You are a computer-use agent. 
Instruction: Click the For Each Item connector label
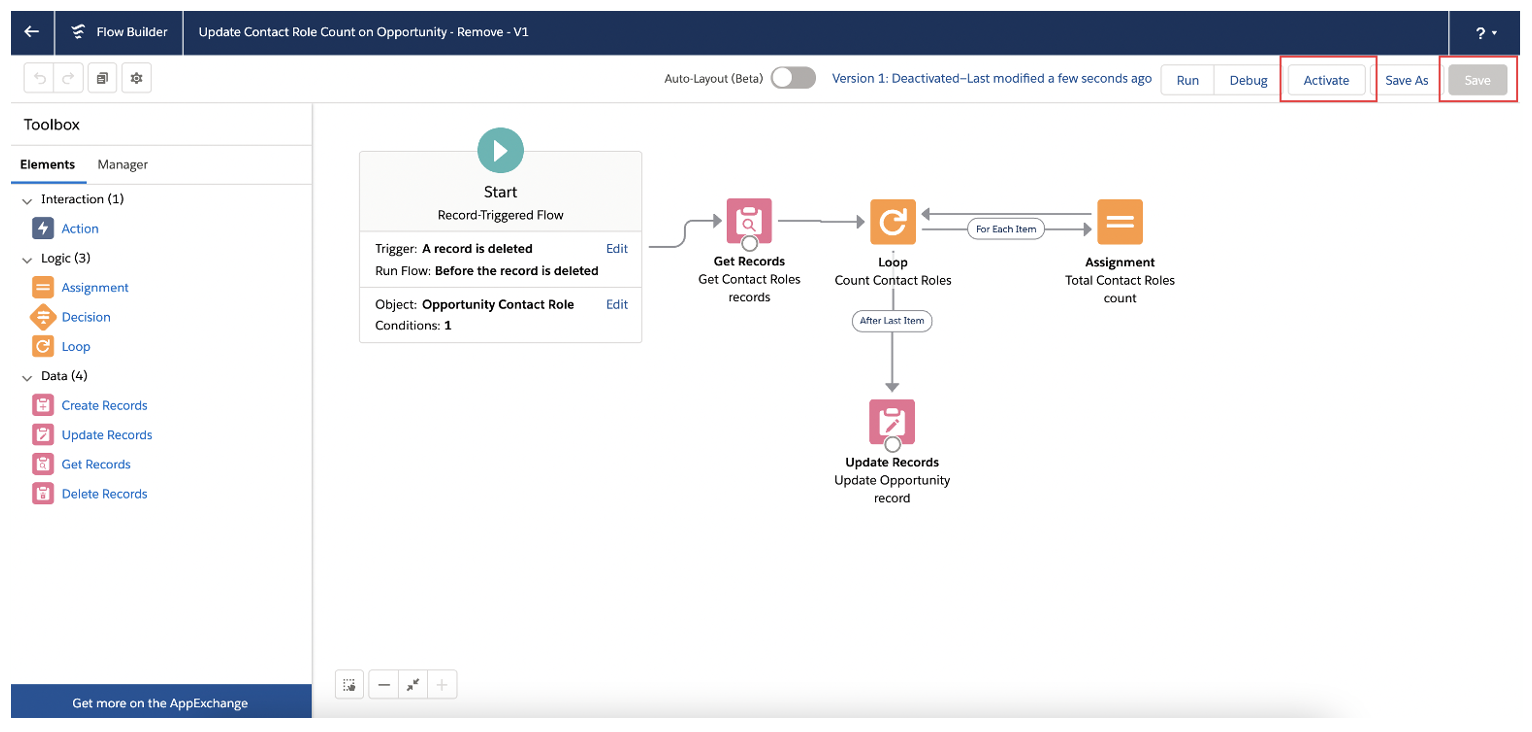[1005, 229]
